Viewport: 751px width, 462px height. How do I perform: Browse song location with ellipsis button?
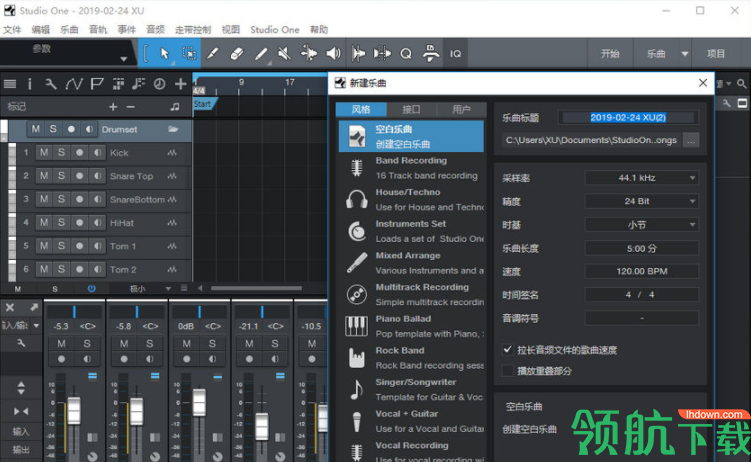pos(691,141)
